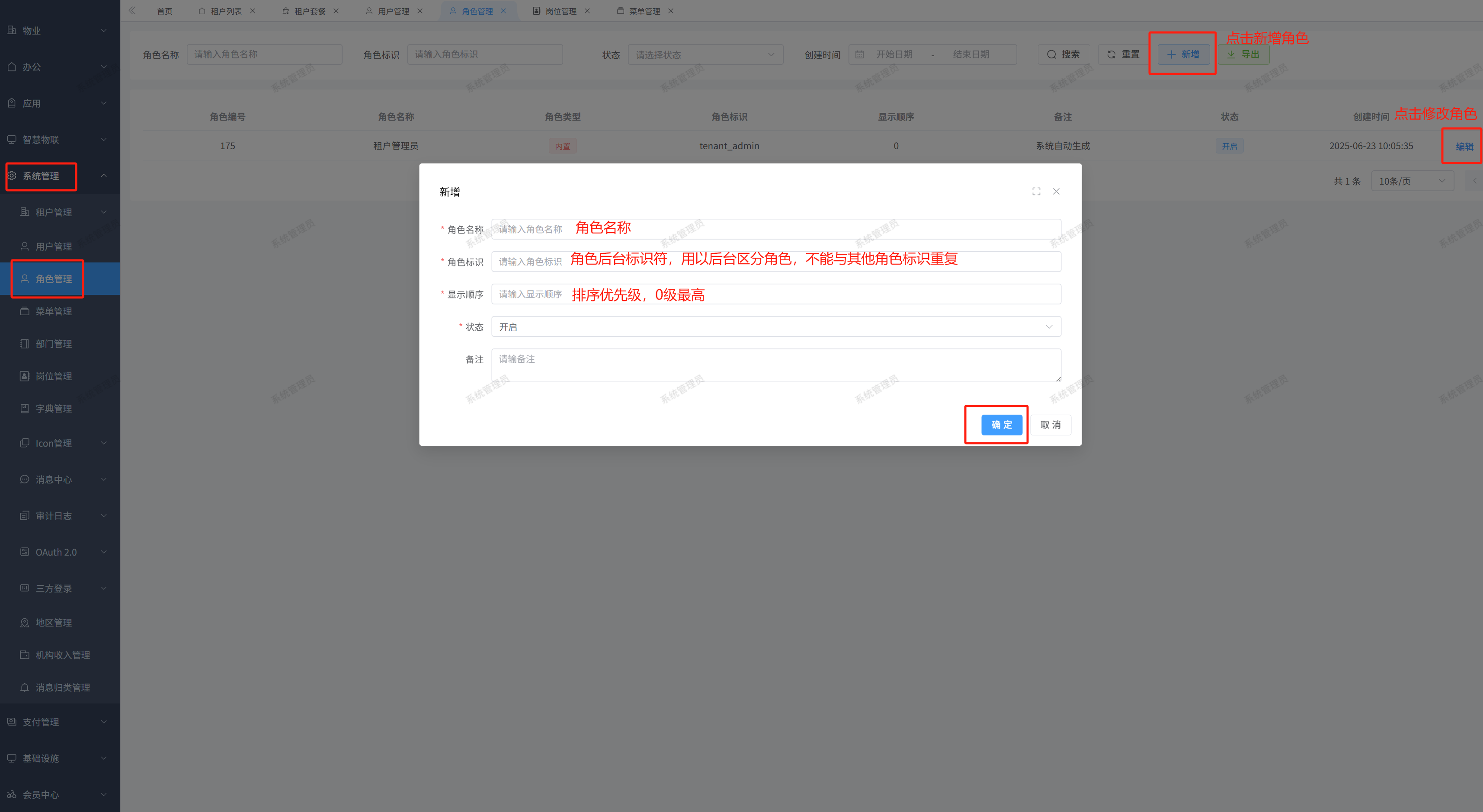The height and width of the screenshot is (812, 1483).
Task: Open 字典管理 in the sidebar
Action: (x=54, y=409)
